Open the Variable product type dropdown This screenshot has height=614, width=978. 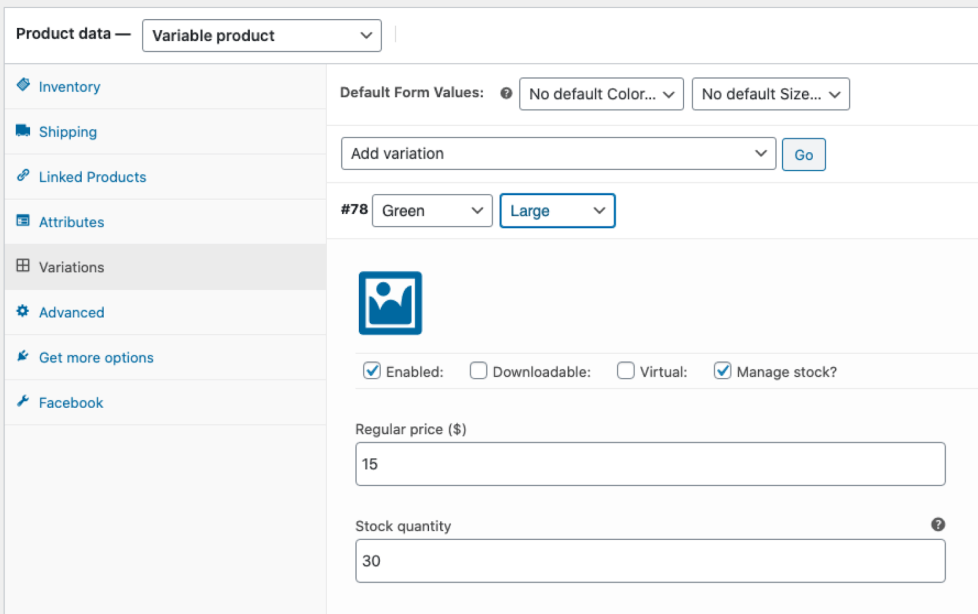pos(261,36)
